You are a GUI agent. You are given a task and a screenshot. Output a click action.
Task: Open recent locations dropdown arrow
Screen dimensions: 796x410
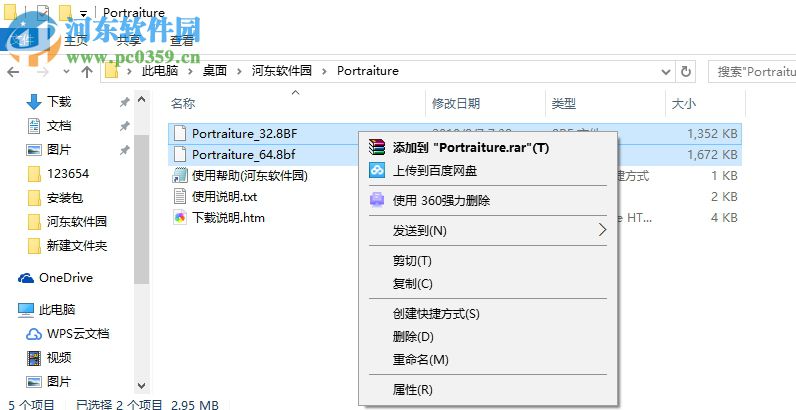point(66,72)
